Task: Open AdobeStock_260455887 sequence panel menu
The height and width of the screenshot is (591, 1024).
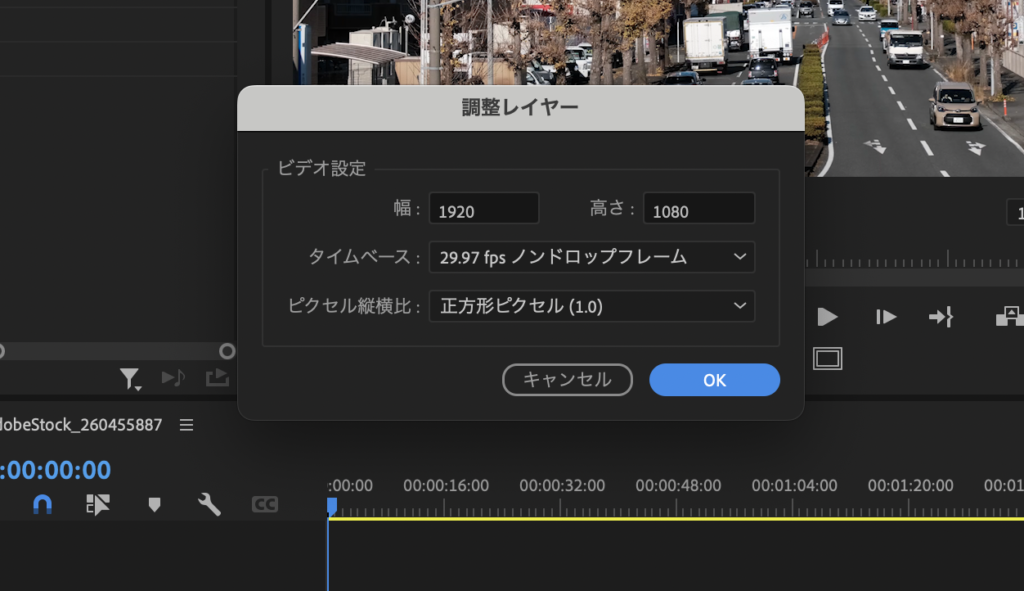Action: click(x=186, y=425)
